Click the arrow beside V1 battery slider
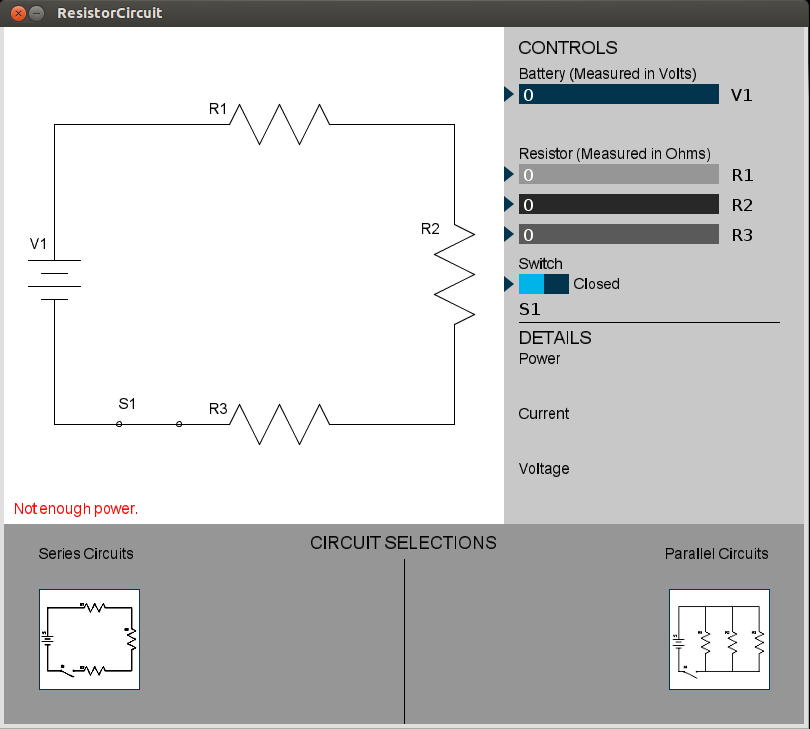810x729 pixels. pos(508,94)
